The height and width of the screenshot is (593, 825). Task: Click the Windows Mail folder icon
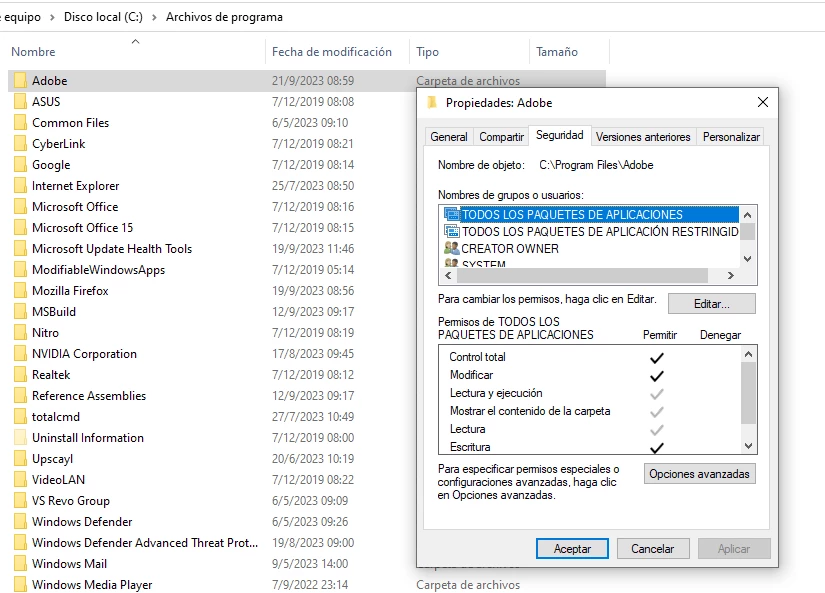point(20,564)
